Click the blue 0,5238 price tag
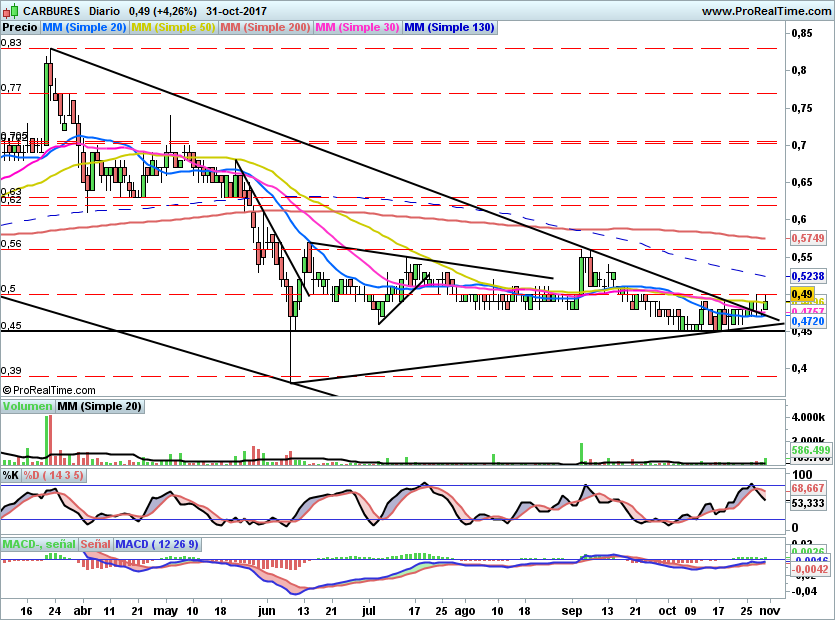The image size is (835, 620). click(x=806, y=276)
